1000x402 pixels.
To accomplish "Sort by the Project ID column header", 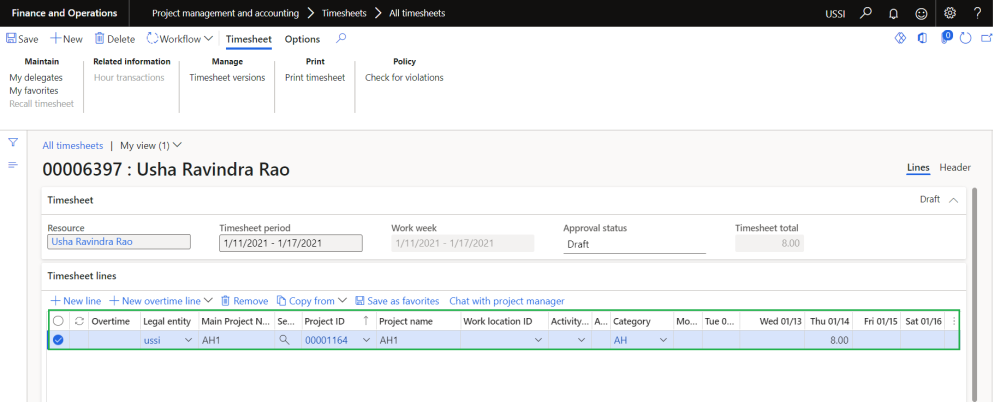I will [x=338, y=322].
